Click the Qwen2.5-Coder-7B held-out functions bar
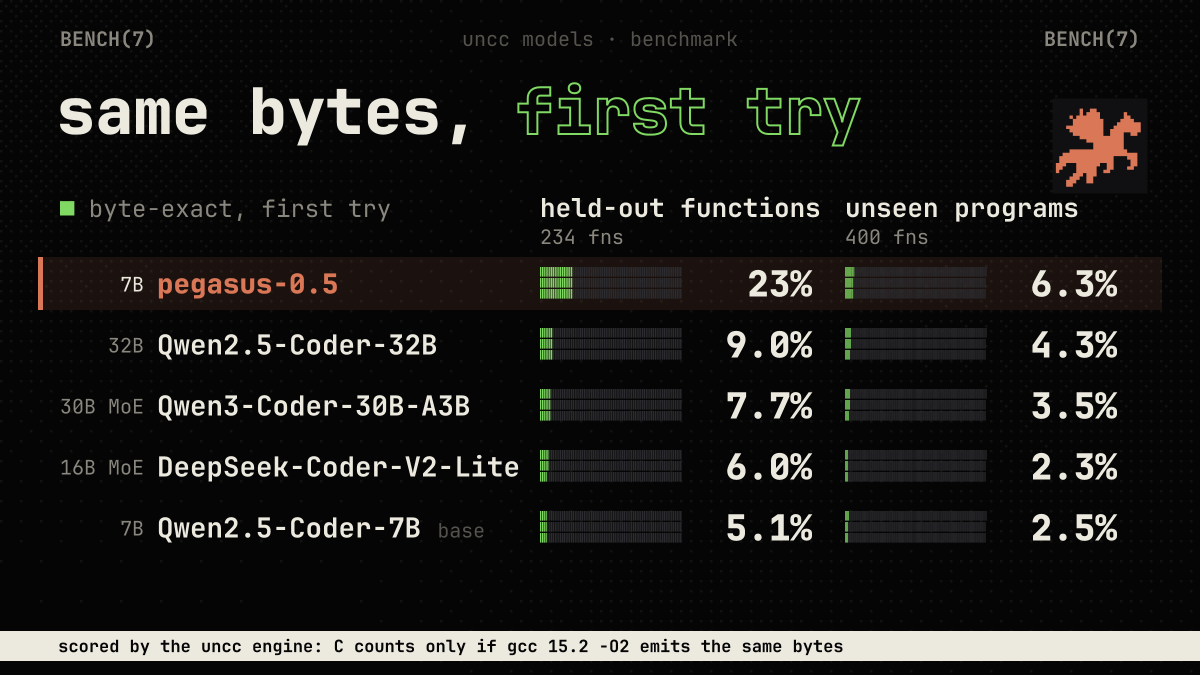Screen dimensions: 1200x675 (x=611, y=527)
